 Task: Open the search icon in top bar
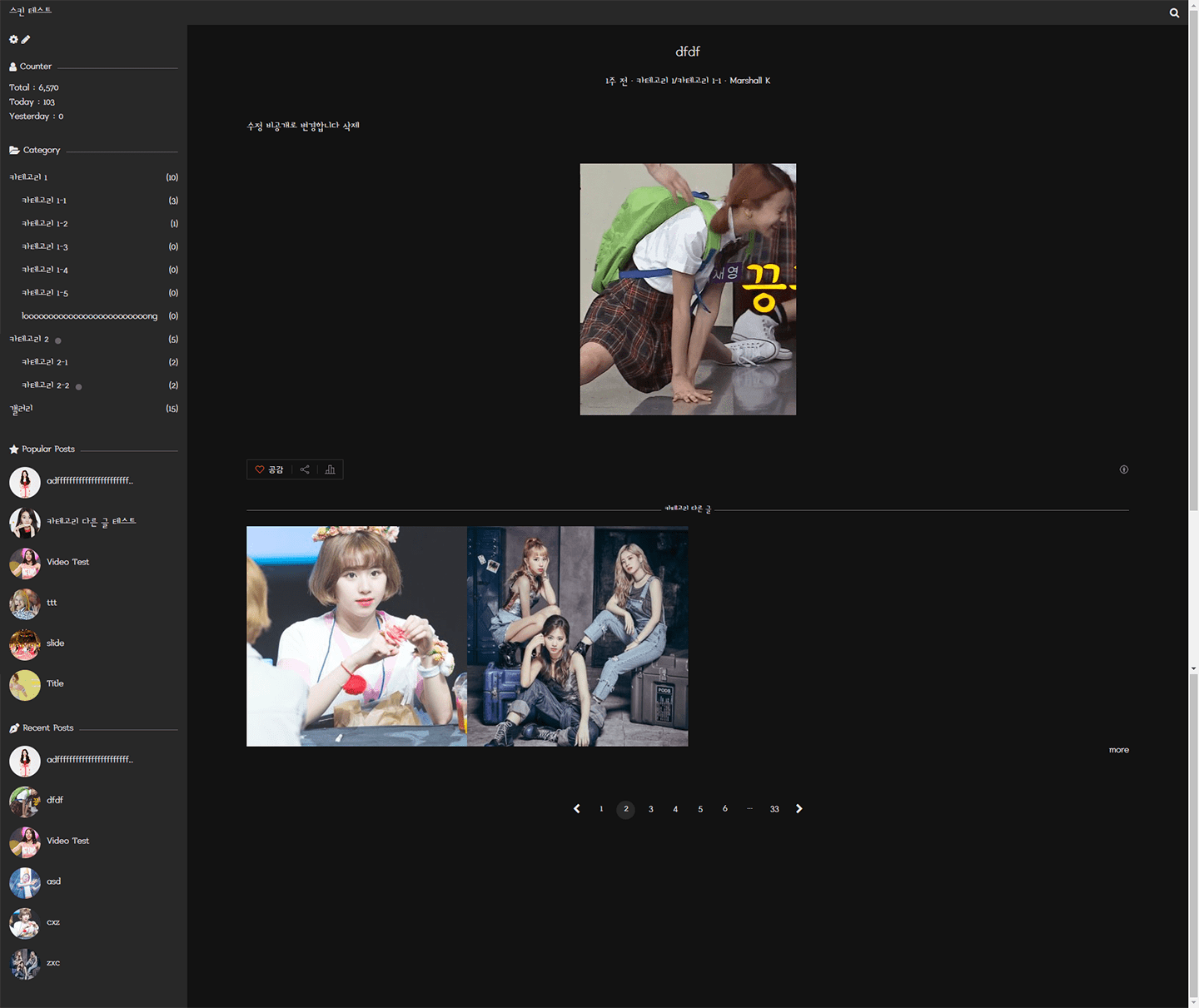coord(1174,12)
